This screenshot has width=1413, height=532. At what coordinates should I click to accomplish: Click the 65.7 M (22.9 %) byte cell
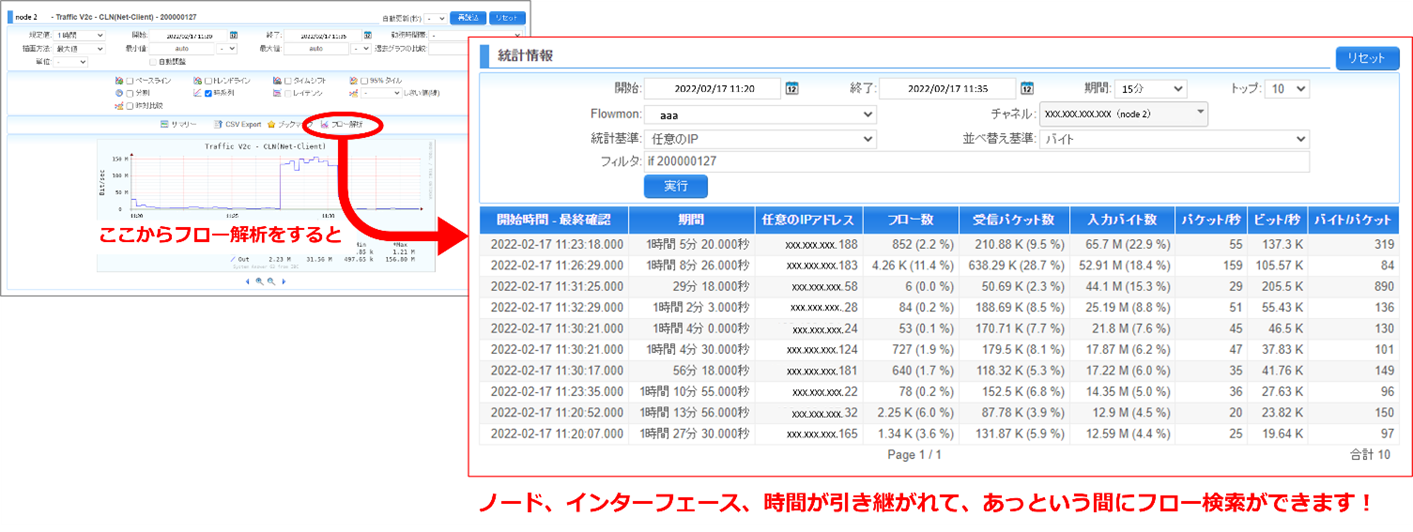(1121, 244)
